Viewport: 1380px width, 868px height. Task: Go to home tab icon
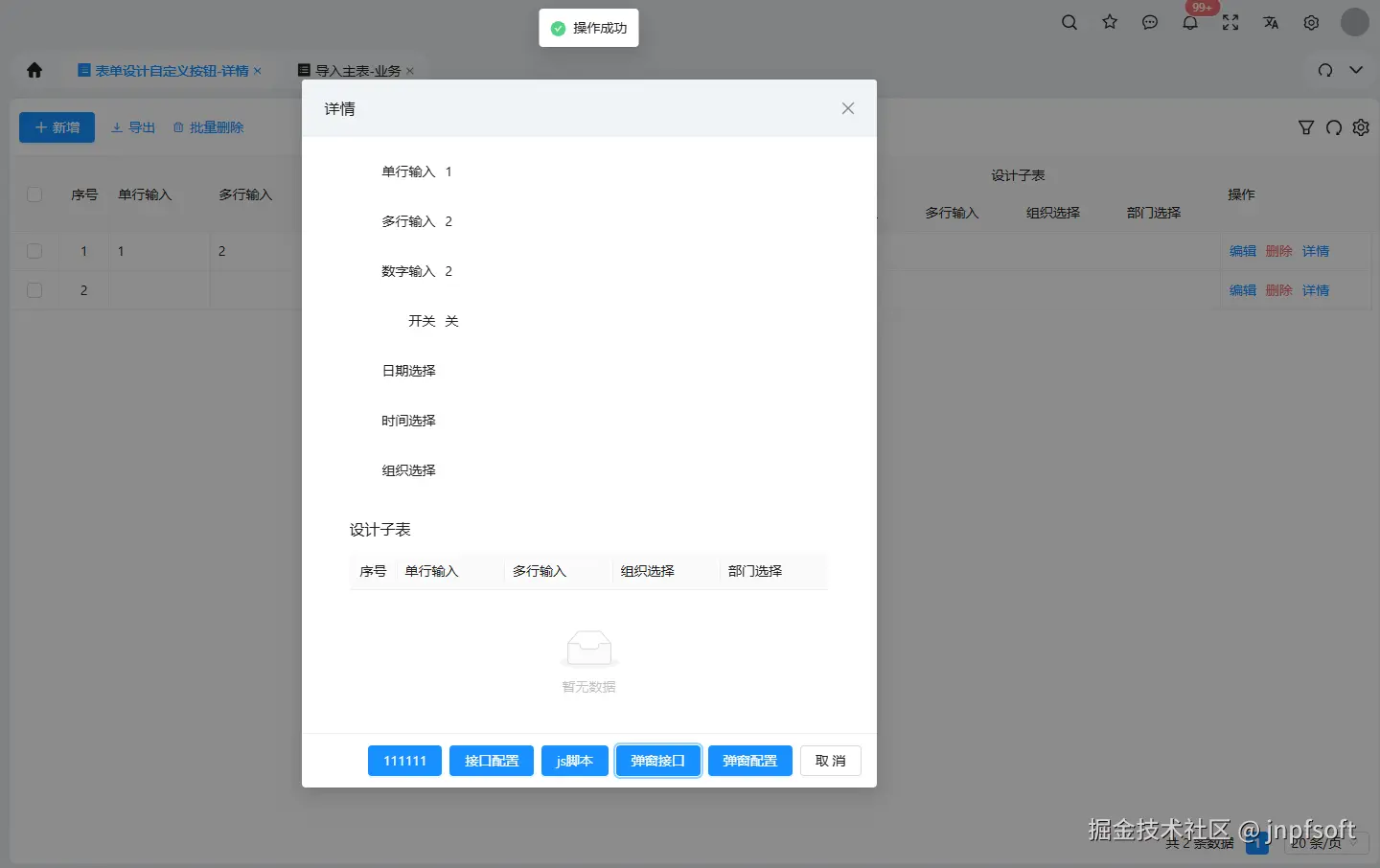34,70
